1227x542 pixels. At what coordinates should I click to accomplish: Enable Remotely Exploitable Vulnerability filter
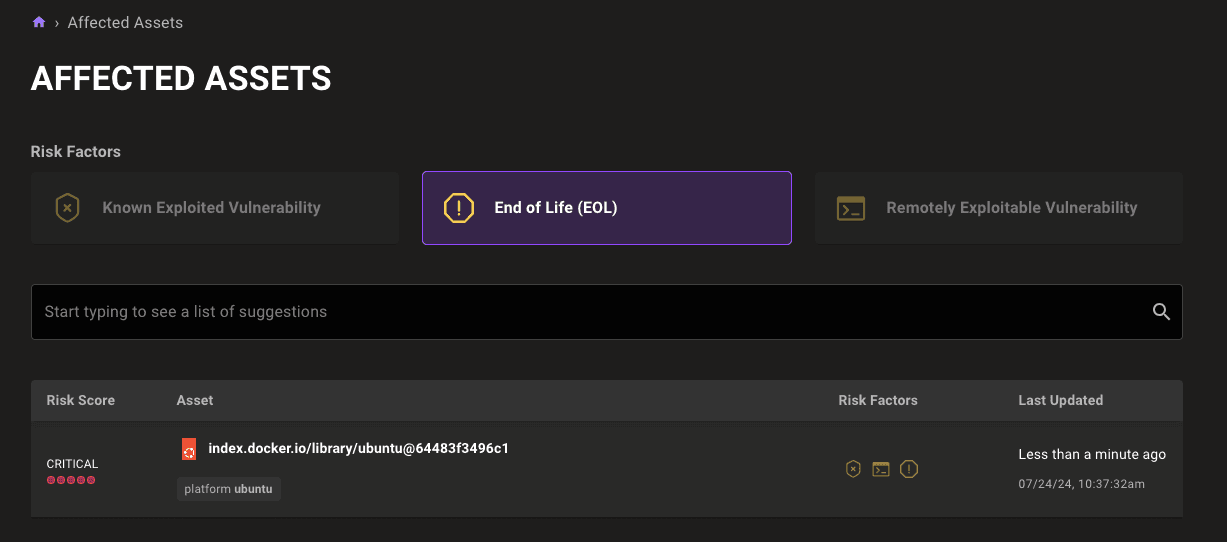(x=998, y=208)
